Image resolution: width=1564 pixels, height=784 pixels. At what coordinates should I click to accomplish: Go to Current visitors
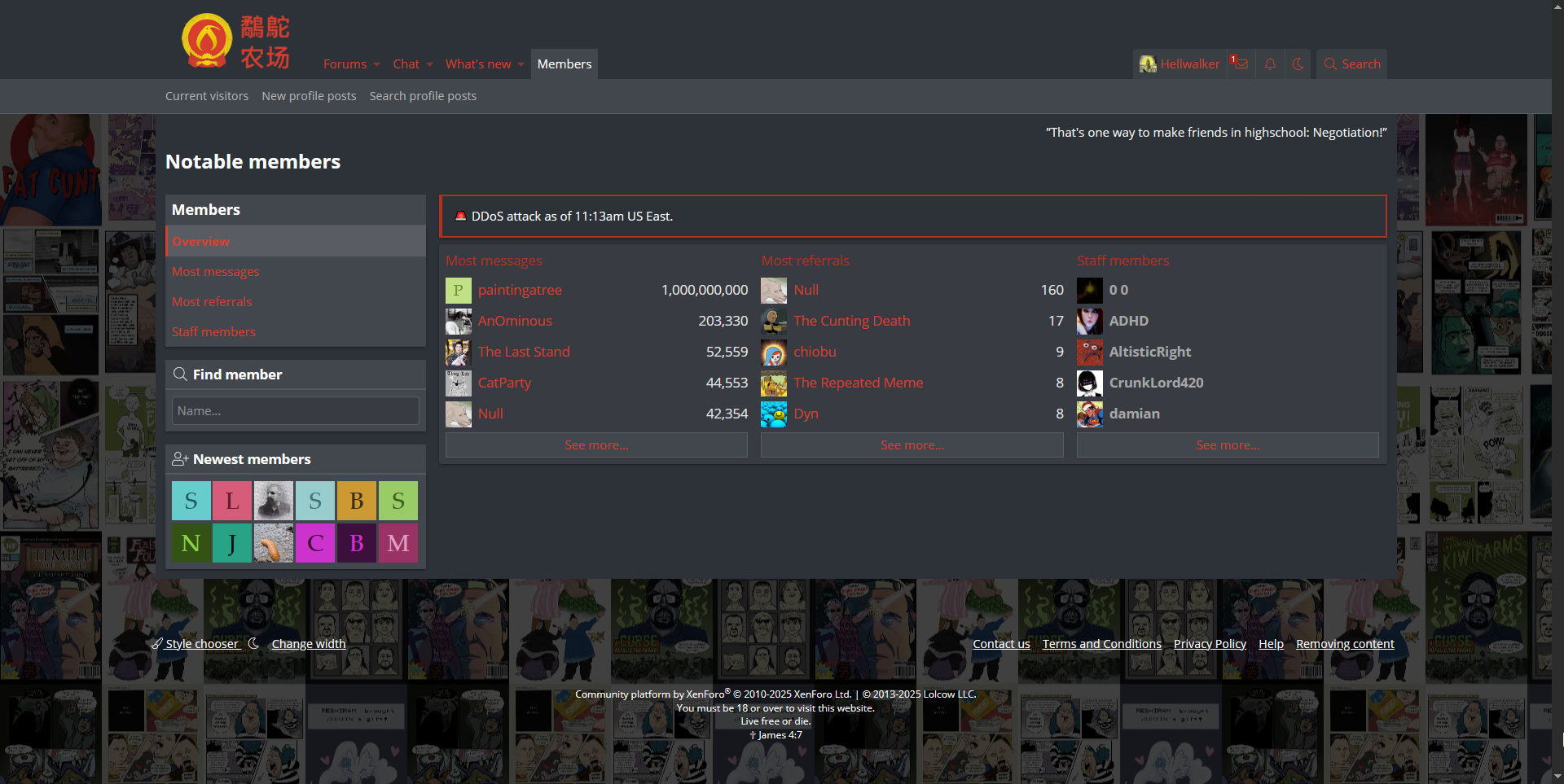(x=207, y=96)
